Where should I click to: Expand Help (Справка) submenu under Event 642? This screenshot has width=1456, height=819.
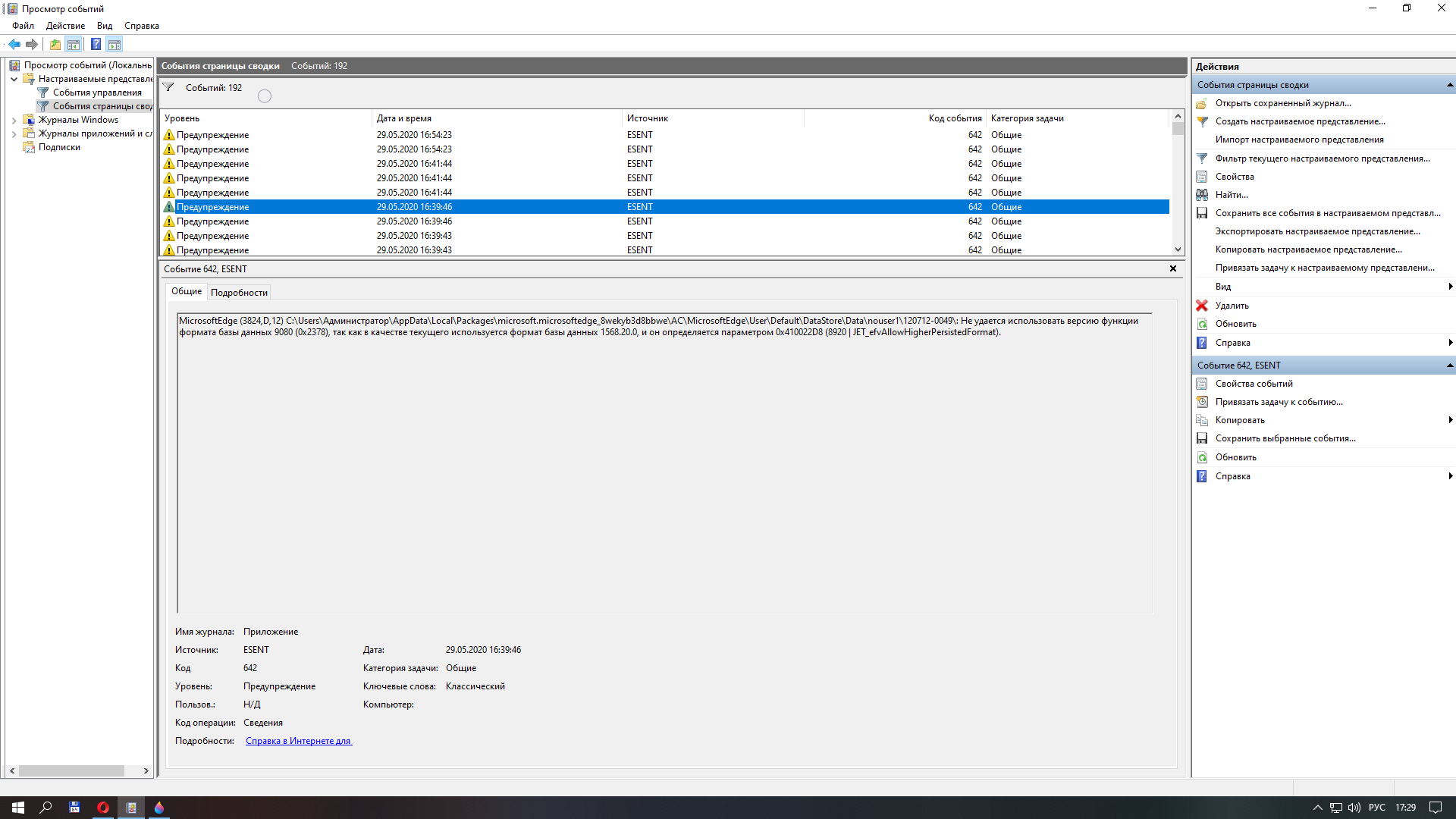tap(1450, 476)
